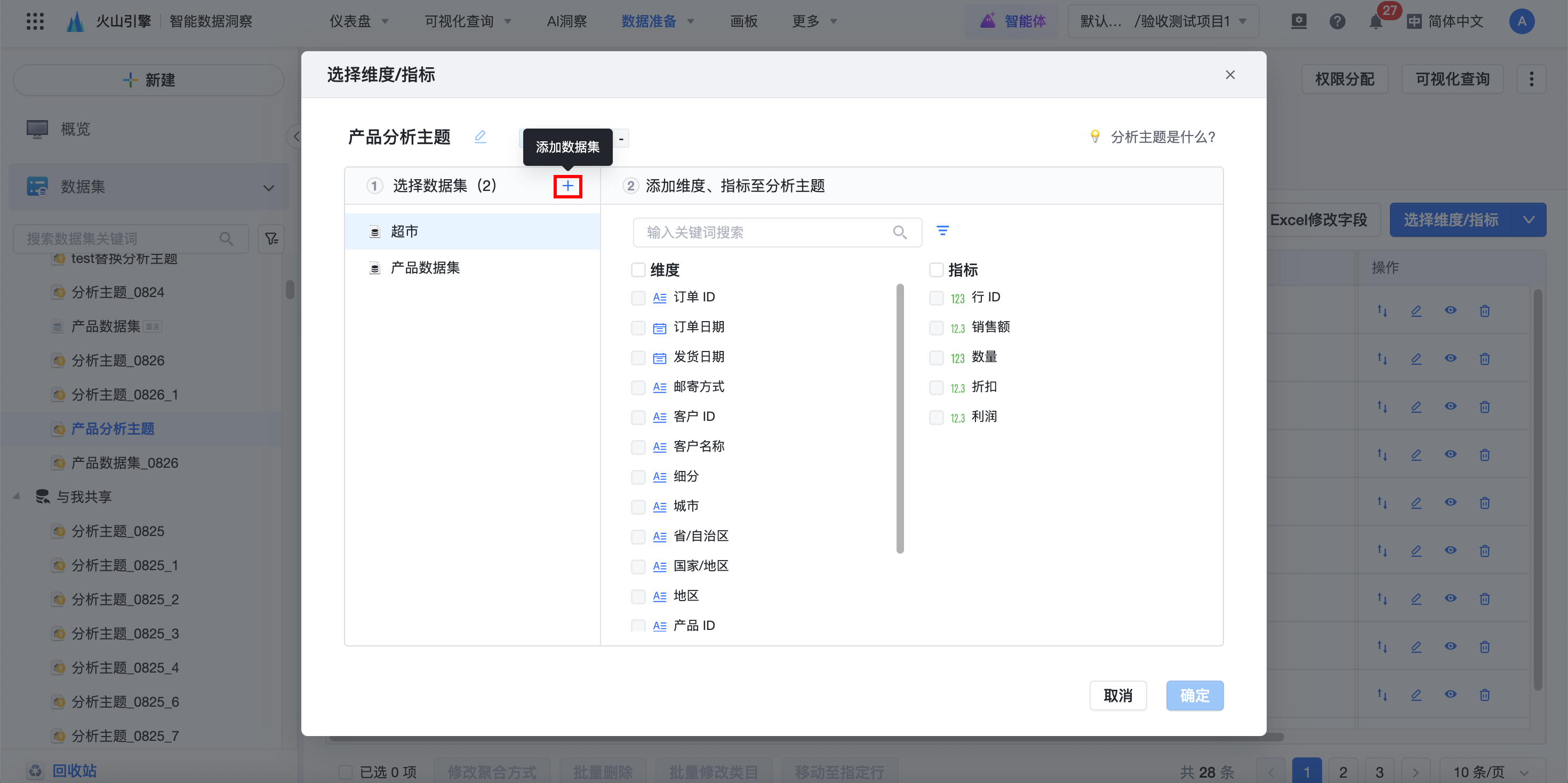Click the search magnifier in keyword field
Viewport: 1568px width, 783px height.
pos(899,233)
